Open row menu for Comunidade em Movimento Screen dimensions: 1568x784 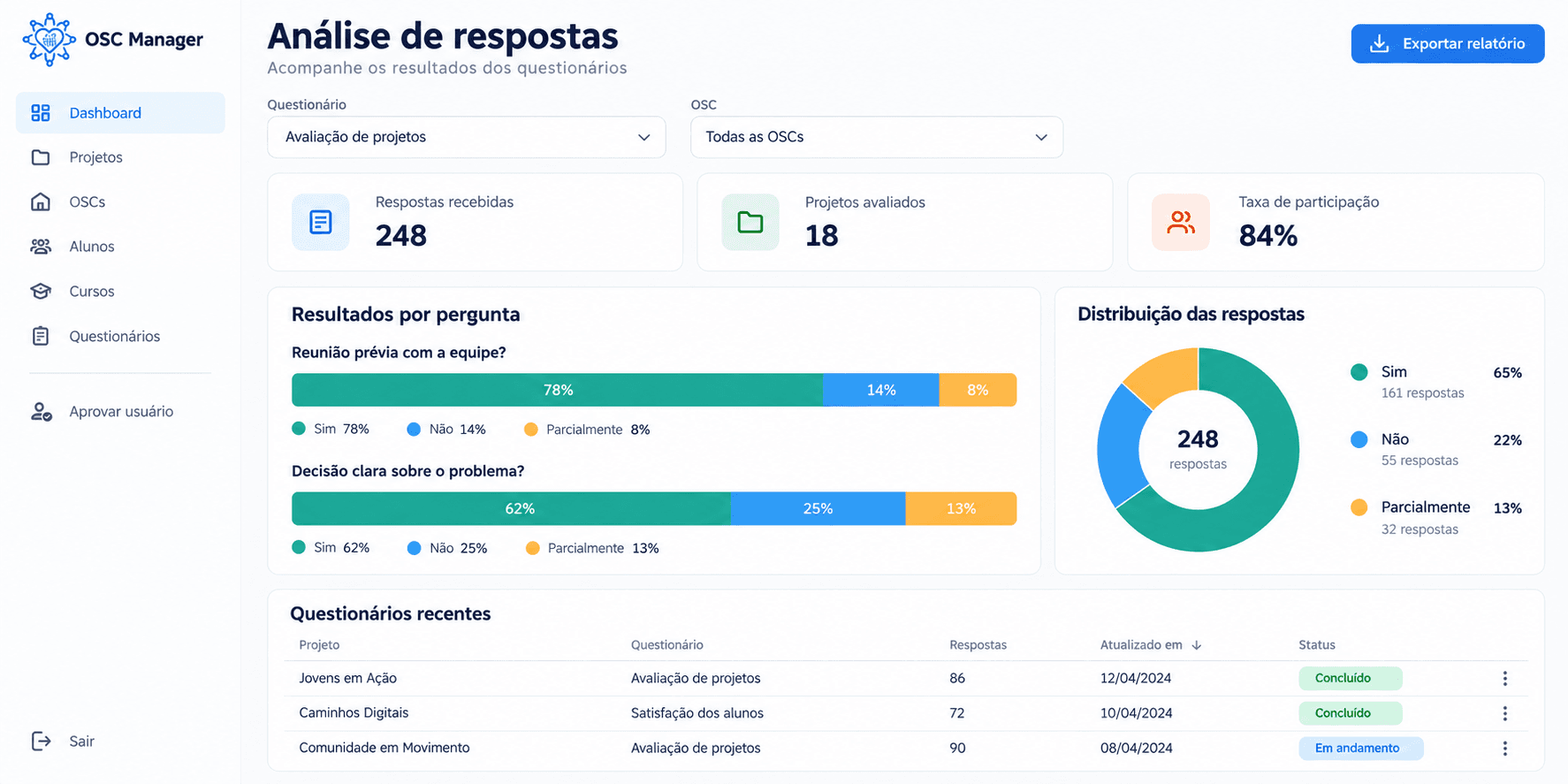tap(1504, 749)
